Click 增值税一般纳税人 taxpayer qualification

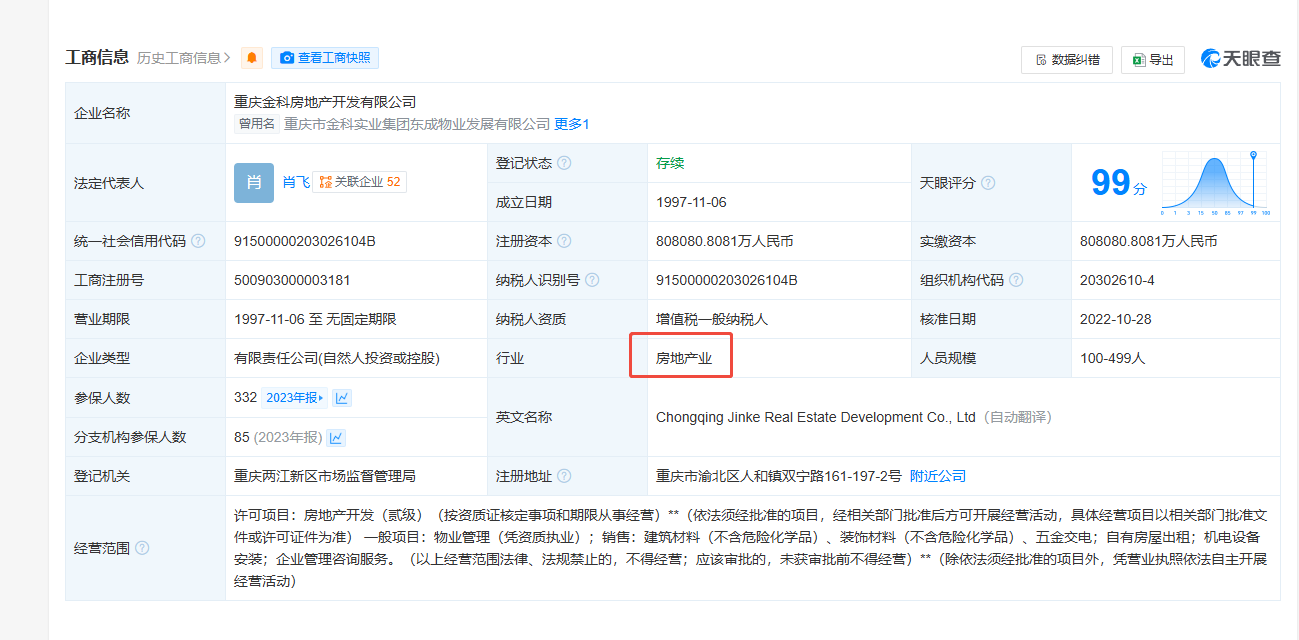pos(712,319)
